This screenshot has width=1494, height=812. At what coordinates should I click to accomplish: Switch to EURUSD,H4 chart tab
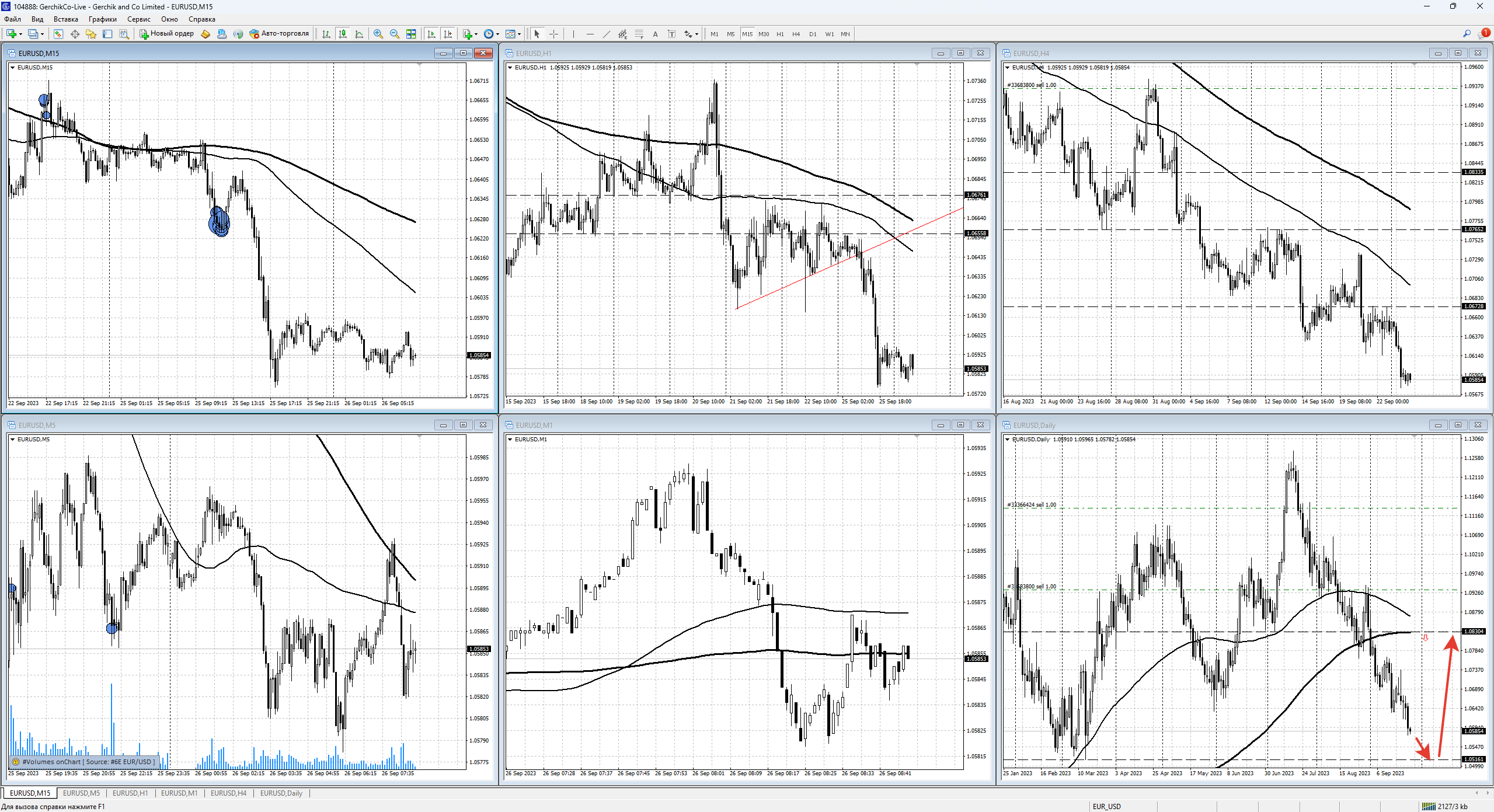[x=228, y=793]
